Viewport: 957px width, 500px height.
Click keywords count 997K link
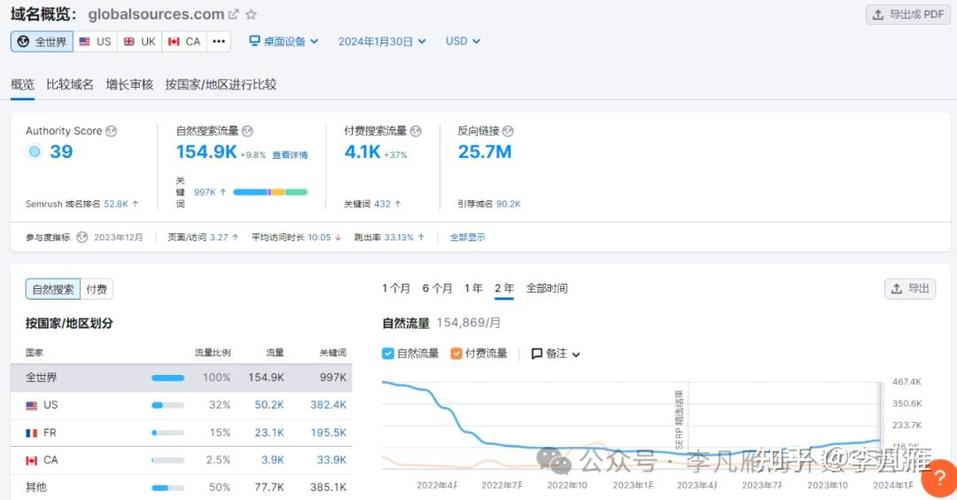(x=205, y=192)
